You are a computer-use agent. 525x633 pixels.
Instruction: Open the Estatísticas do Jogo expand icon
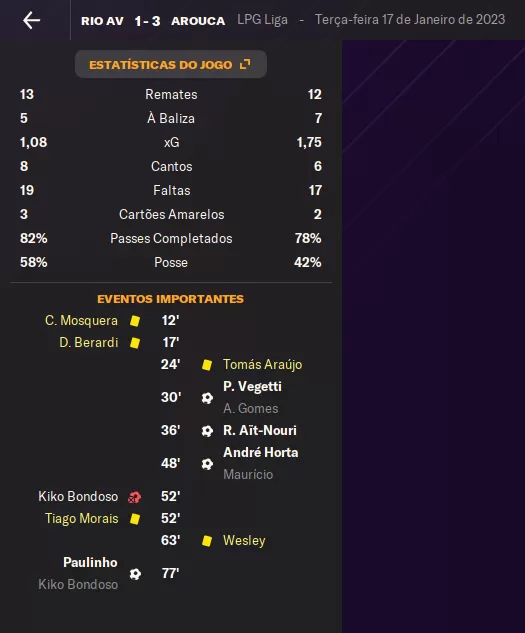(245, 64)
